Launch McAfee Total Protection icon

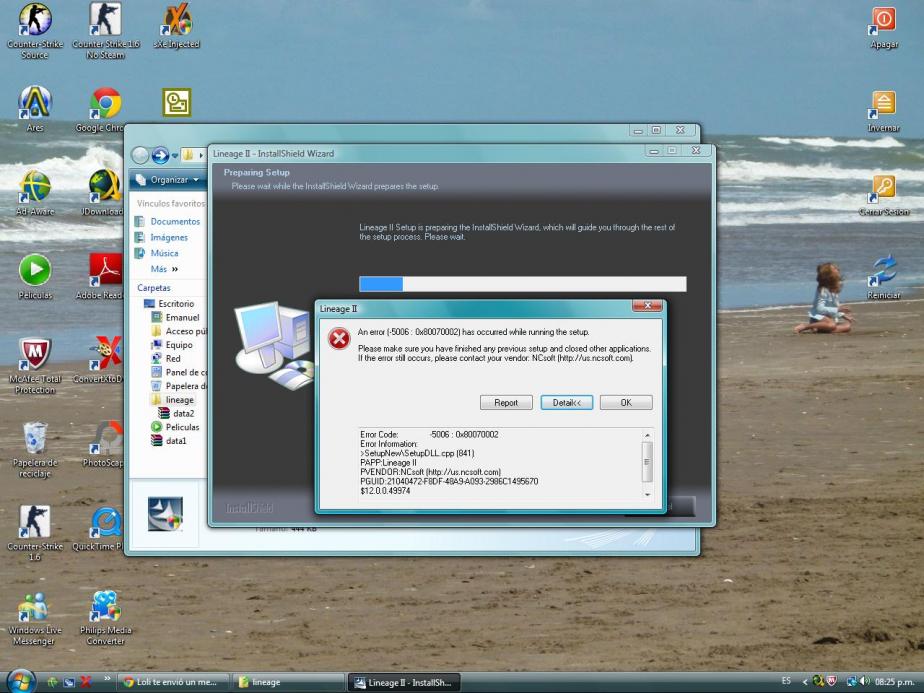[x=35, y=365]
